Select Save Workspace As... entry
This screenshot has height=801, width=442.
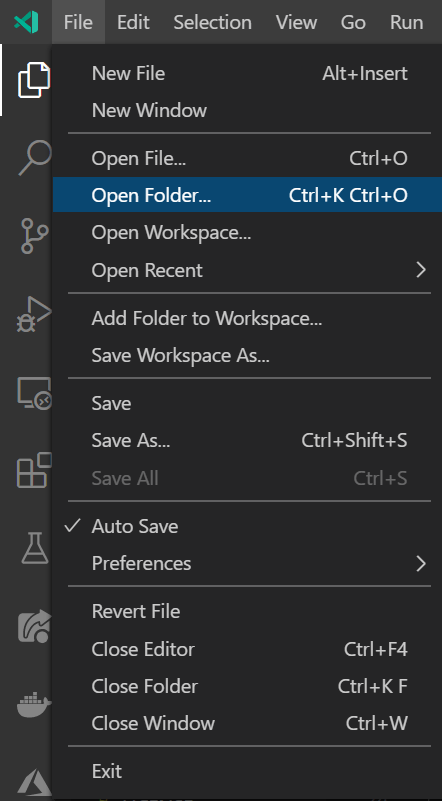tap(247, 355)
